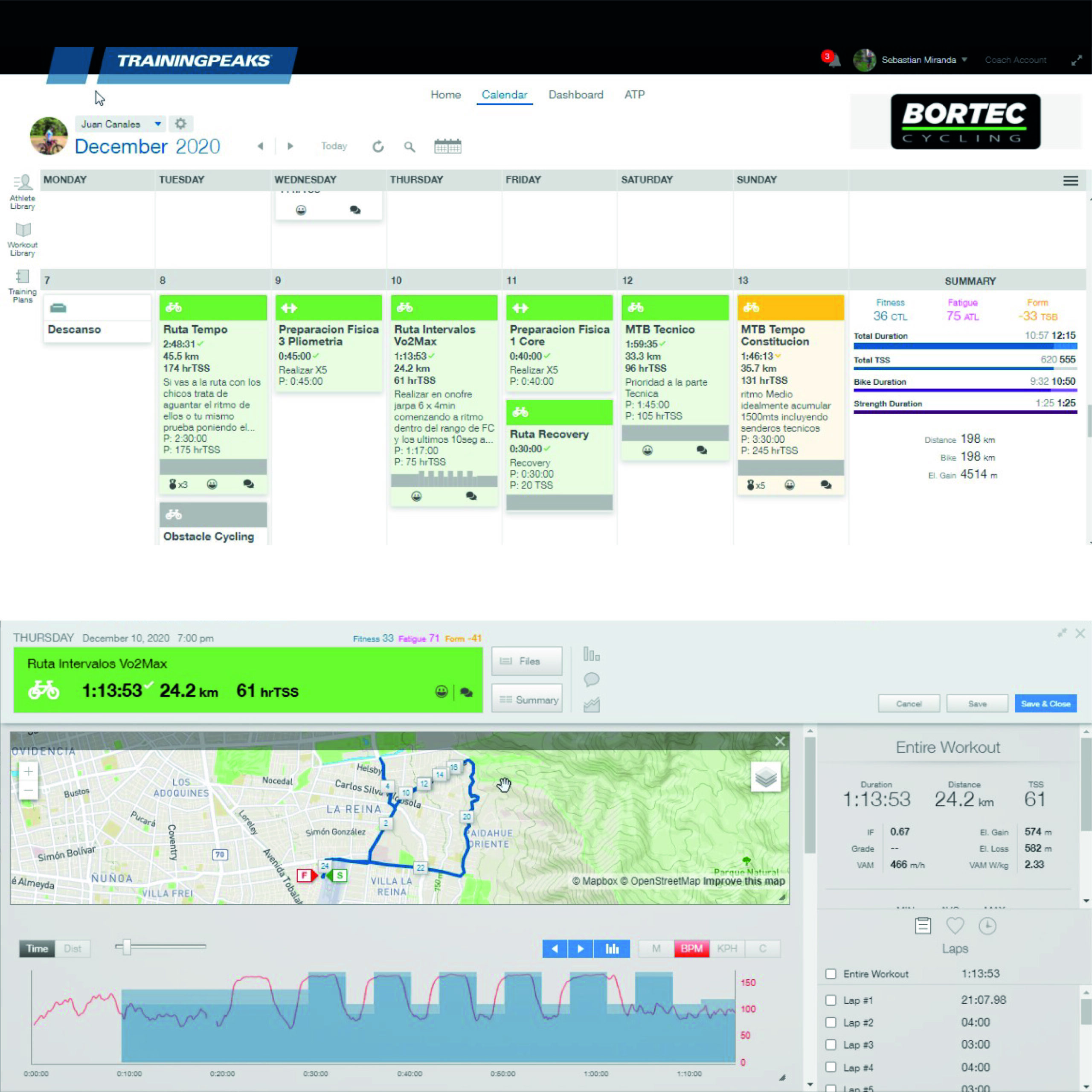Close the map panel with X
The image size is (1092, 1092).
(x=780, y=741)
